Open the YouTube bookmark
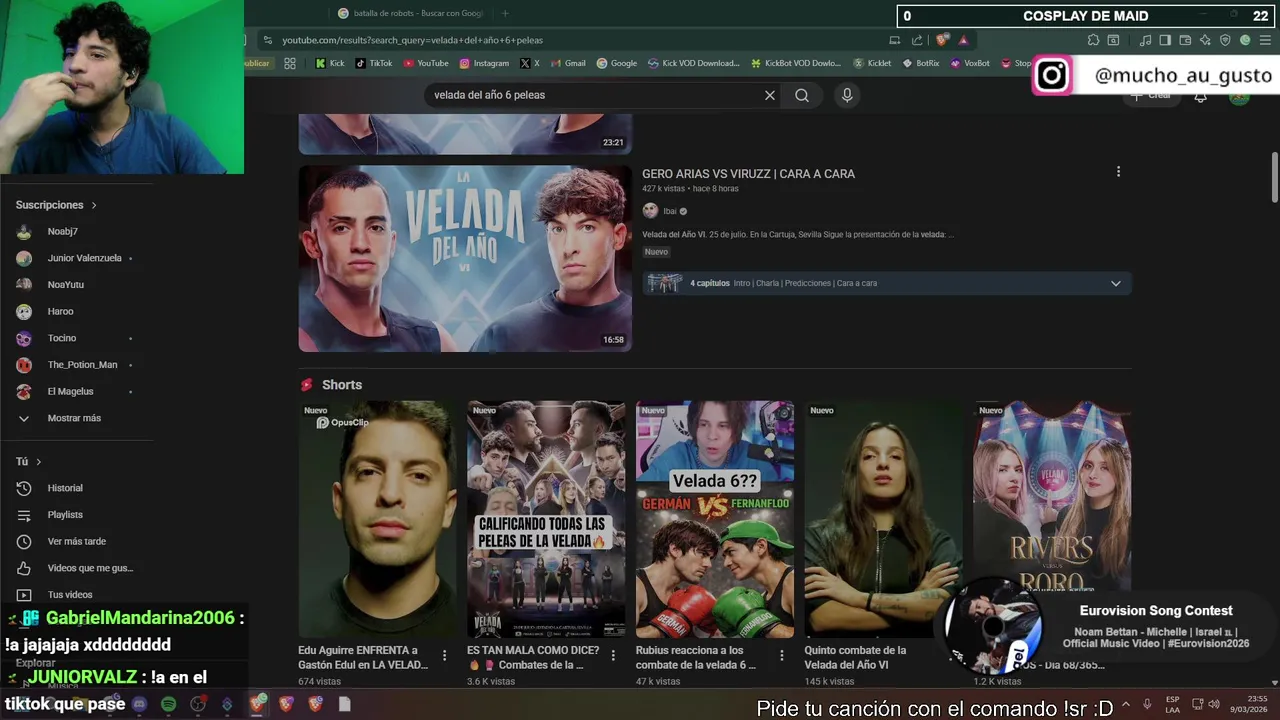The width and height of the screenshot is (1280, 720). click(x=426, y=63)
